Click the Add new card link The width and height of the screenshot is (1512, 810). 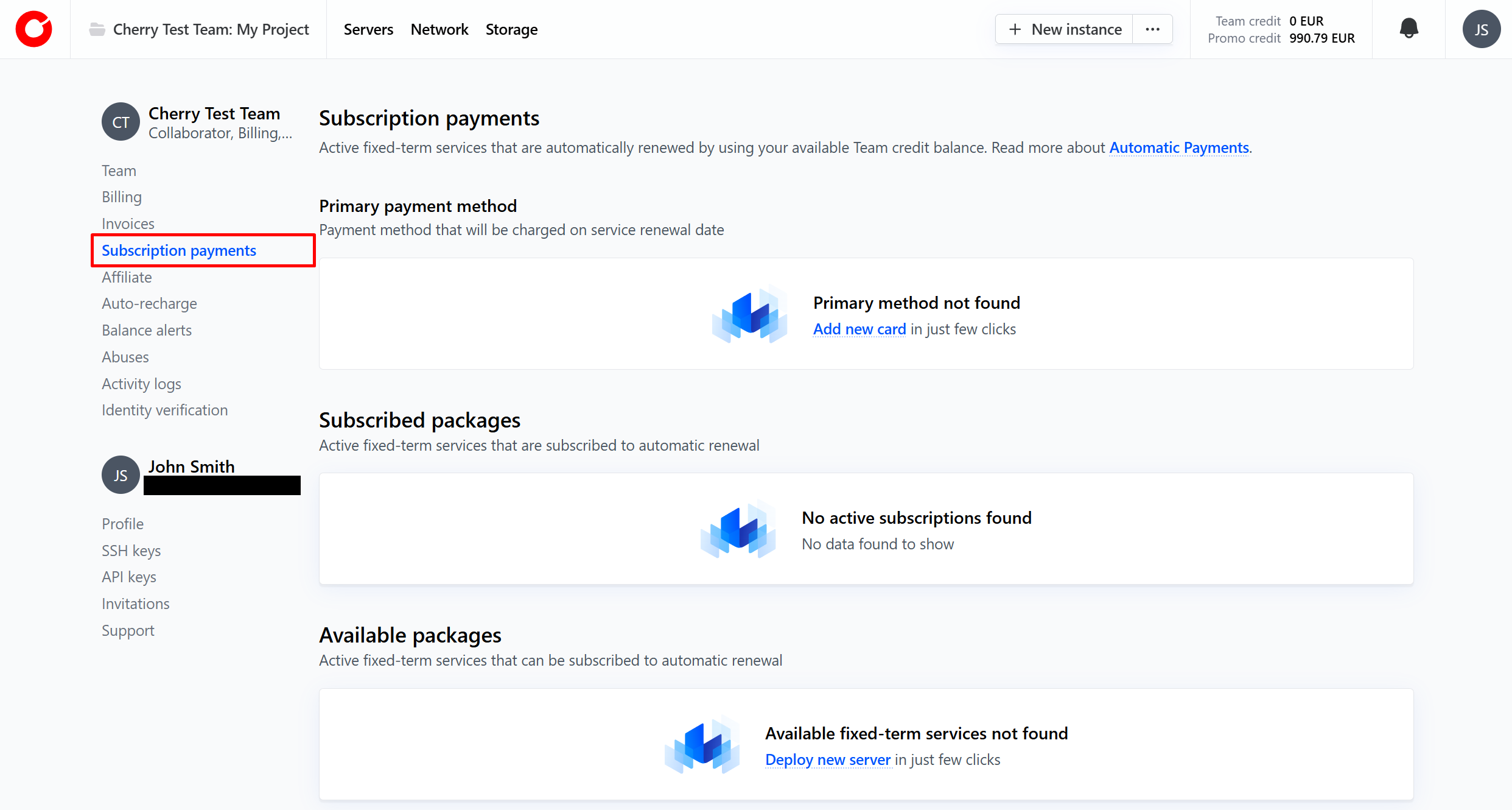[x=859, y=329]
